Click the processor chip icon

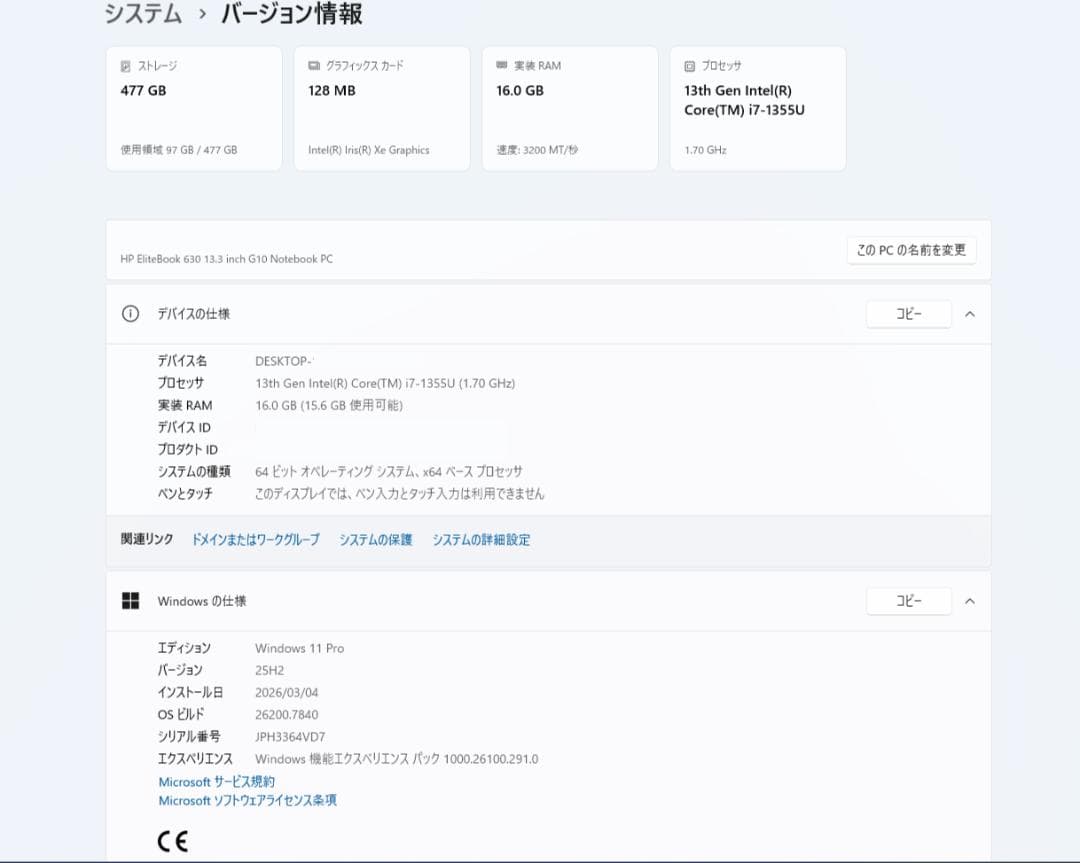coord(689,66)
